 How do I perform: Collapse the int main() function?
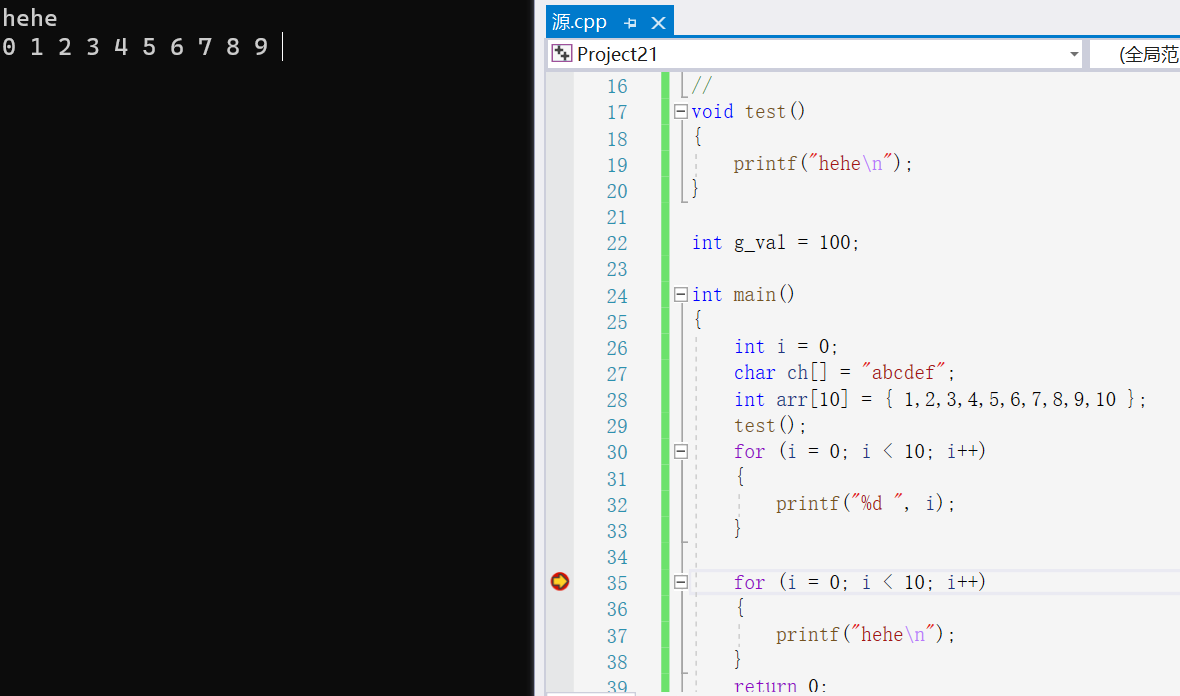click(681, 294)
